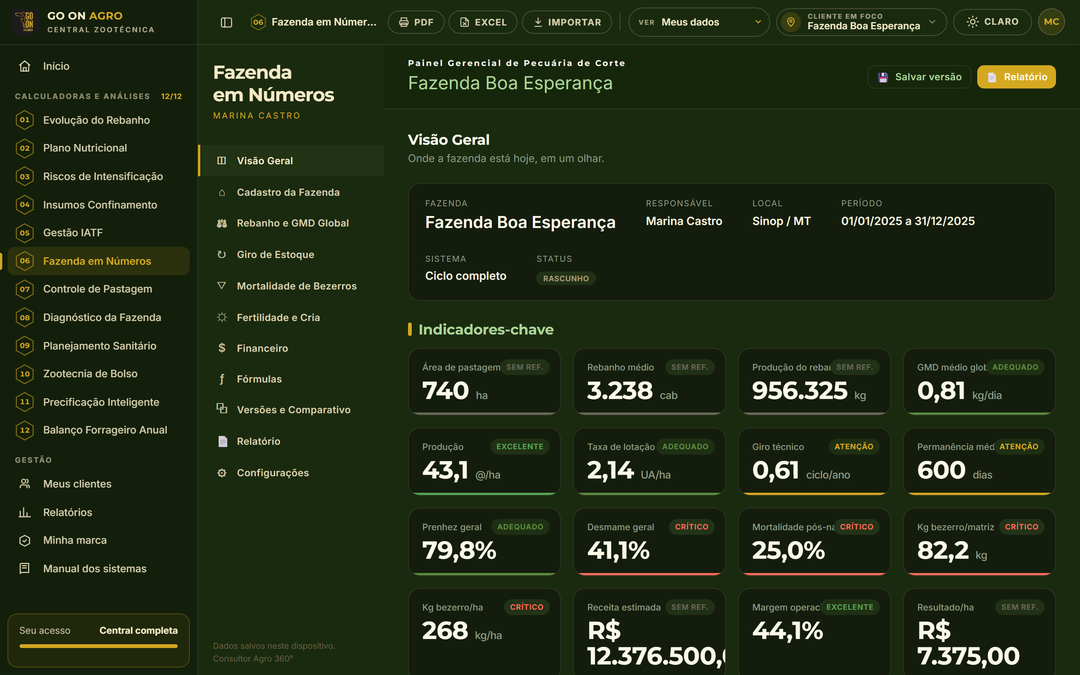Open Plano Nutricional calculator
1080x675 pixels.
click(x=98, y=148)
